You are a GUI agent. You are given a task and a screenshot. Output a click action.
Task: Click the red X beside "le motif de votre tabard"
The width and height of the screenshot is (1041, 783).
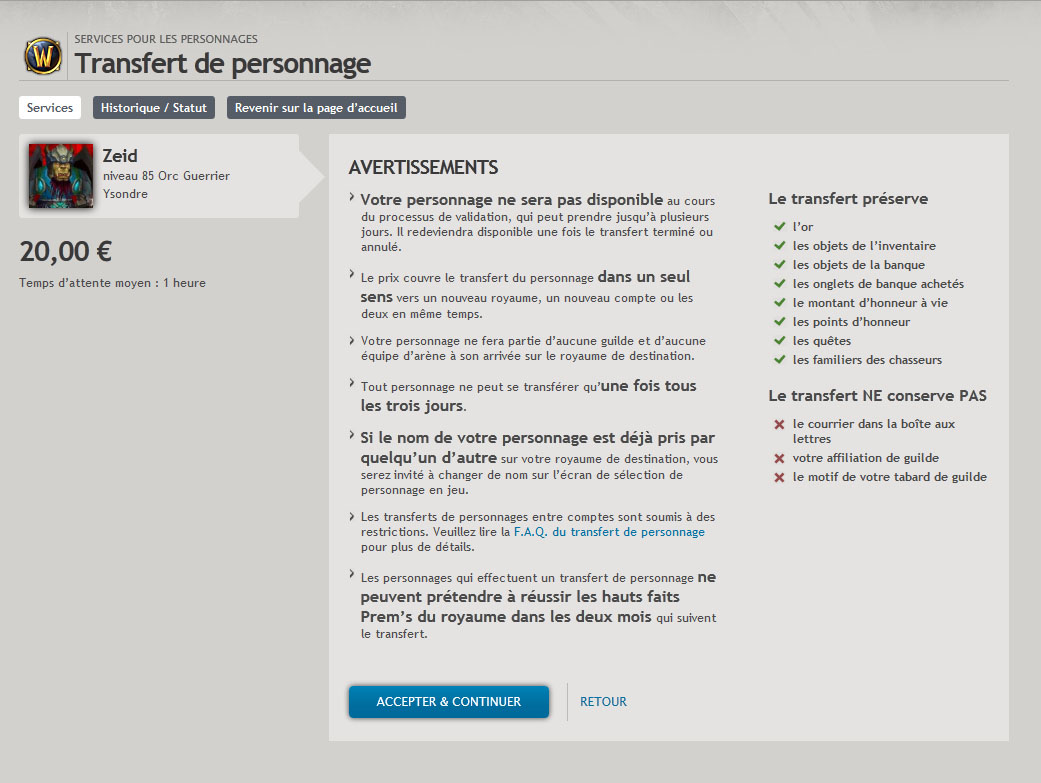coord(779,477)
